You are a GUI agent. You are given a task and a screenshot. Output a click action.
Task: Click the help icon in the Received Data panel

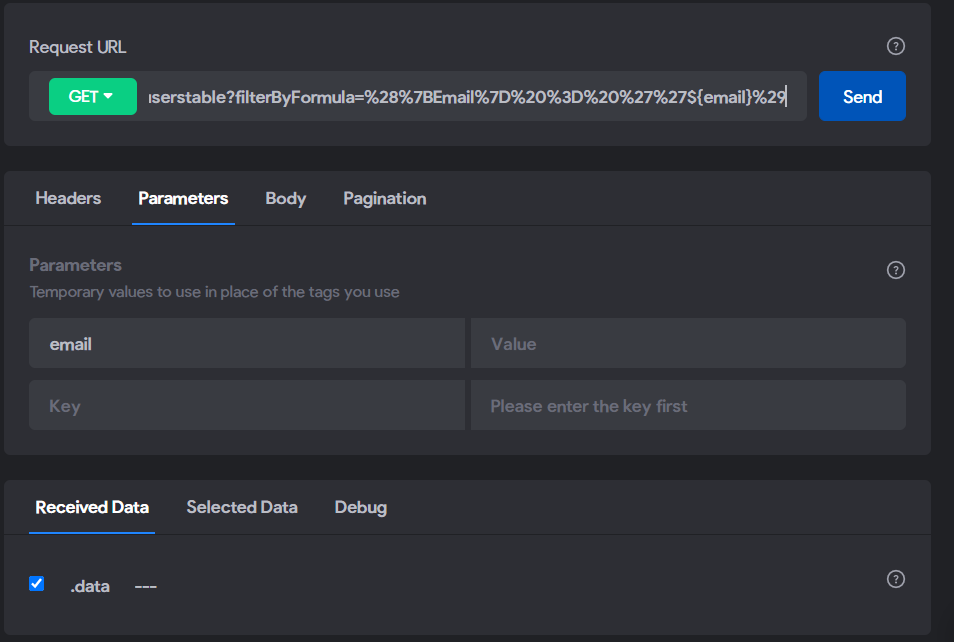click(895, 579)
